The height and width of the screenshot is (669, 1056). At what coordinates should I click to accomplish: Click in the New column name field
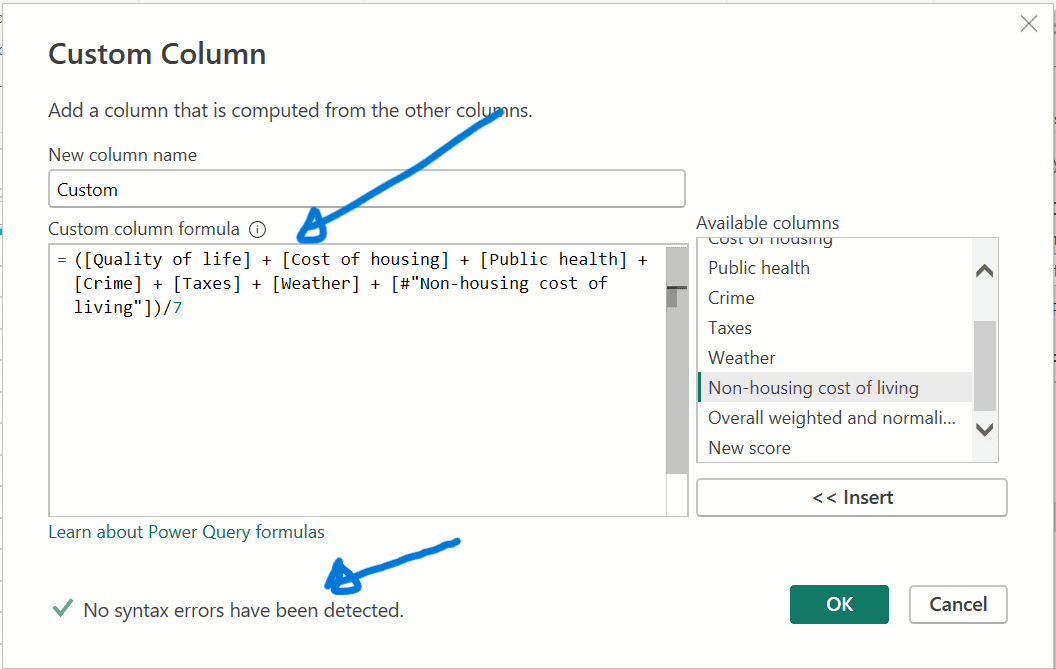click(x=366, y=189)
